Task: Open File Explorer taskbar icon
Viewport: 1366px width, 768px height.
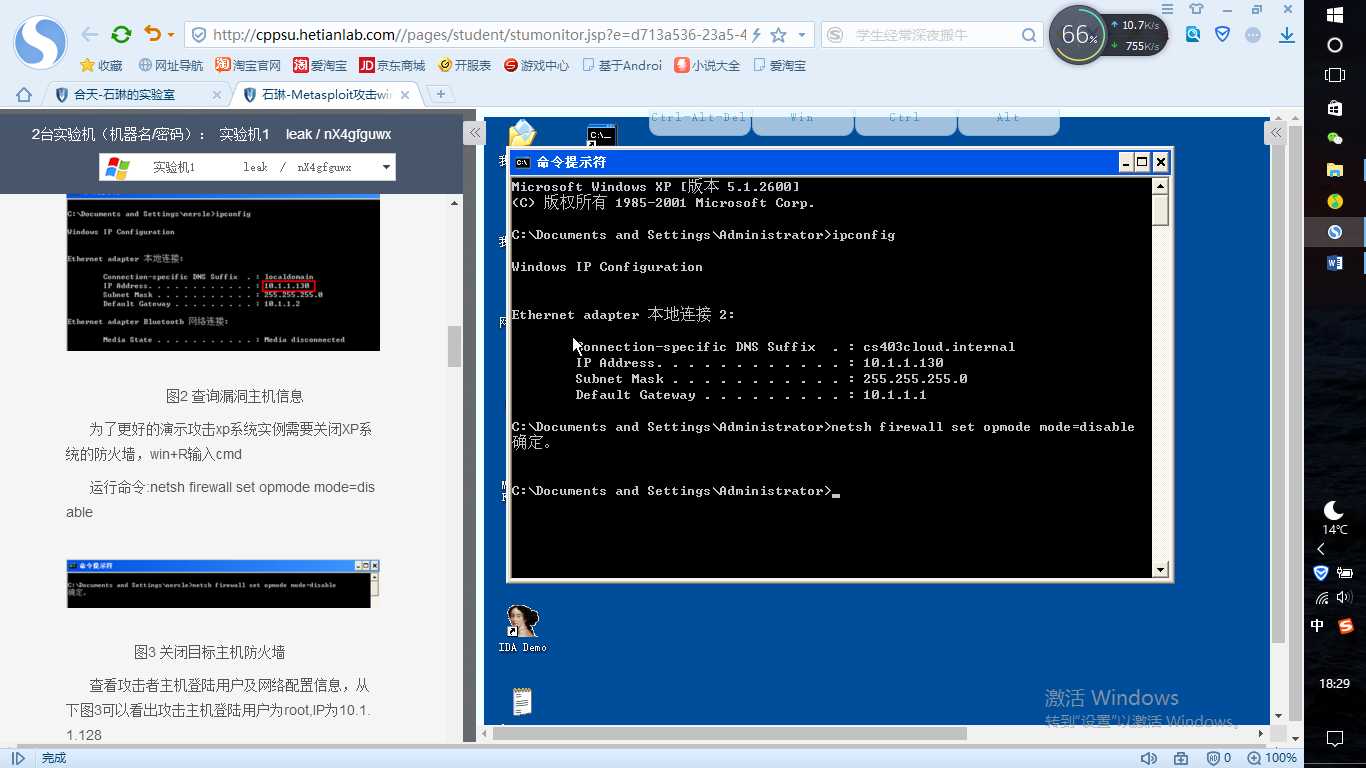Action: 1335,170
